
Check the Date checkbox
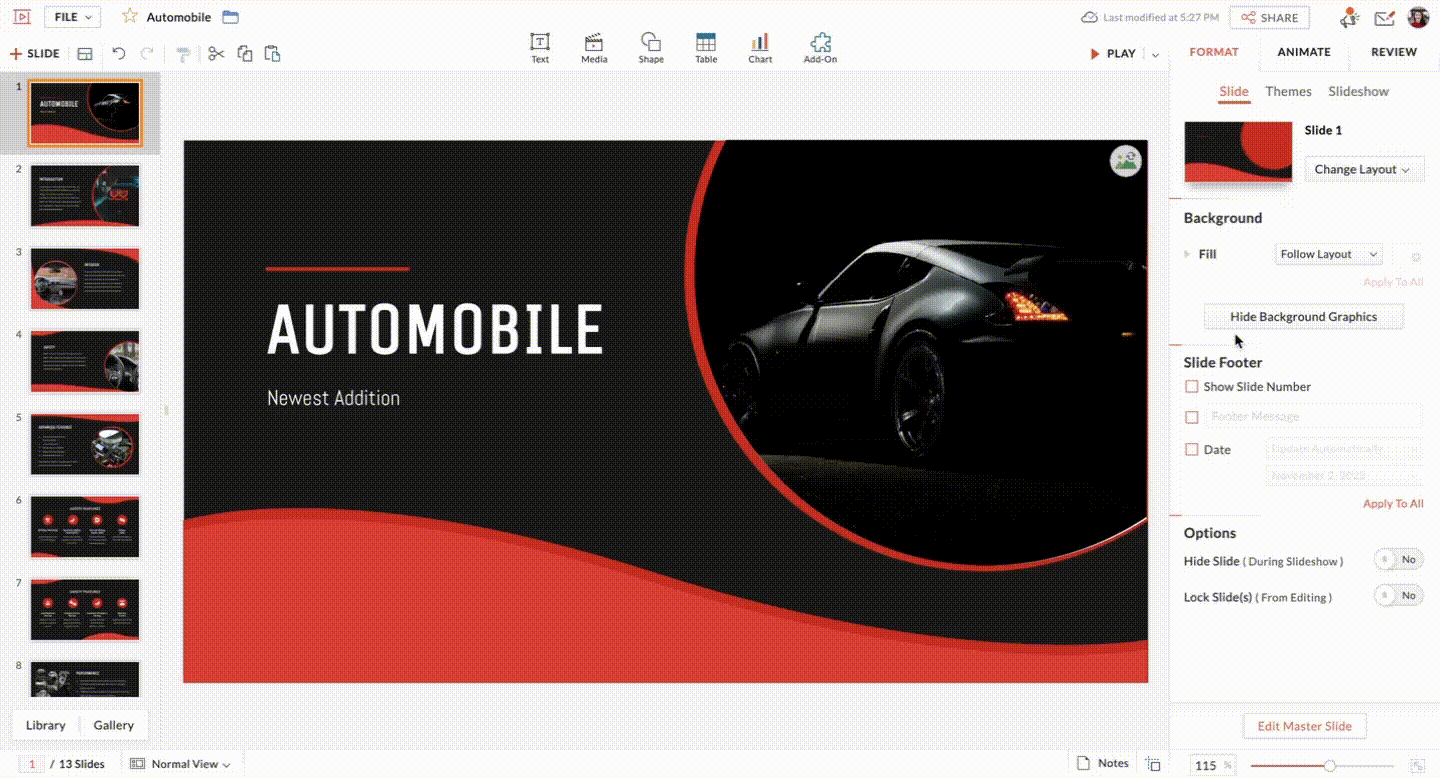pyautogui.click(x=1191, y=450)
